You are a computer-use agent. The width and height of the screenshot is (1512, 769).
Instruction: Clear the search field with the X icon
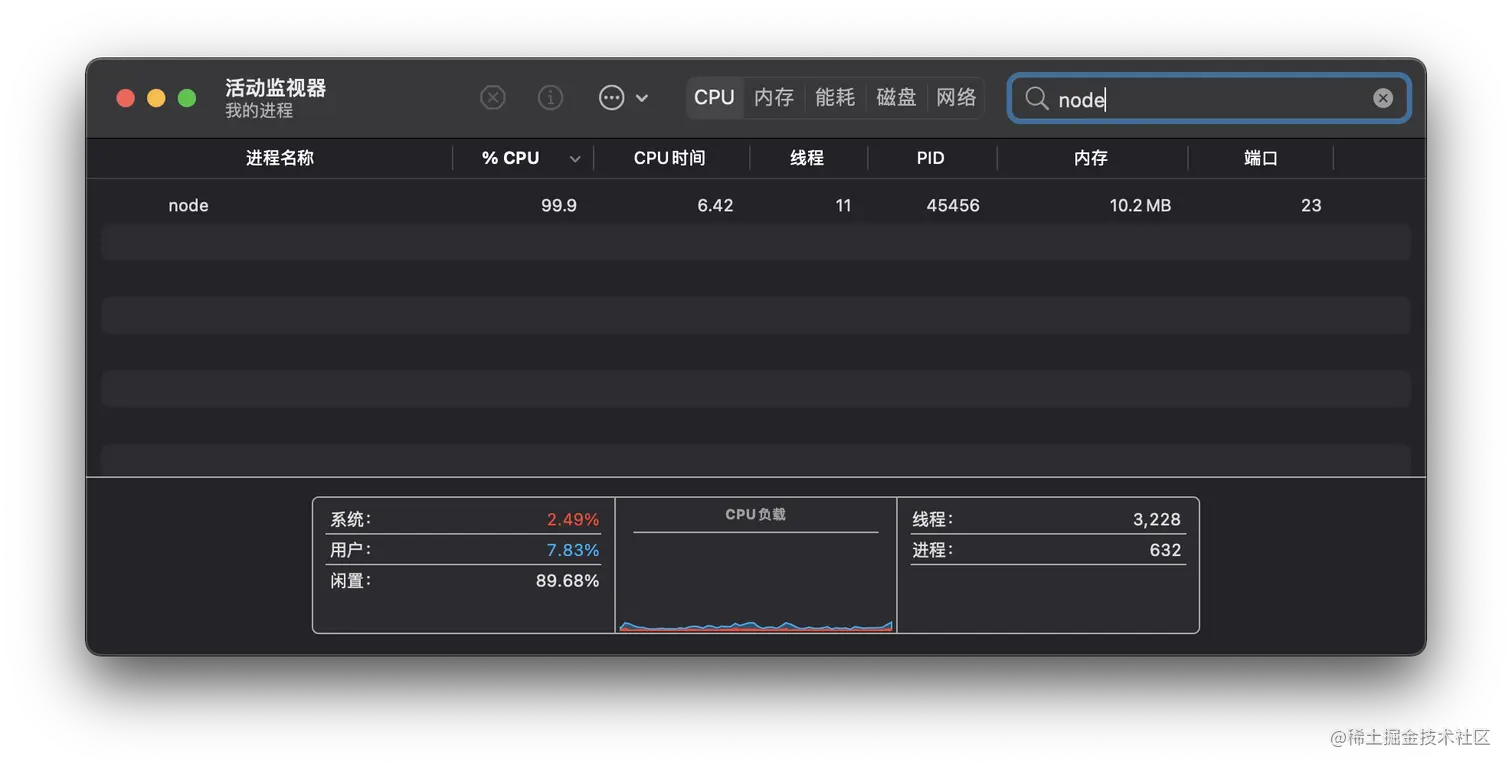(1382, 97)
